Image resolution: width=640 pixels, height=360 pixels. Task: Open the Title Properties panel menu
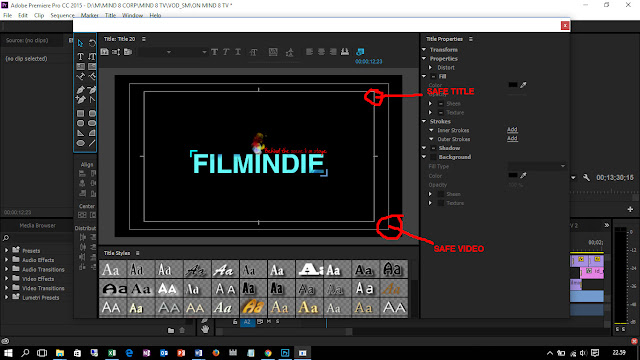[x=471, y=39]
